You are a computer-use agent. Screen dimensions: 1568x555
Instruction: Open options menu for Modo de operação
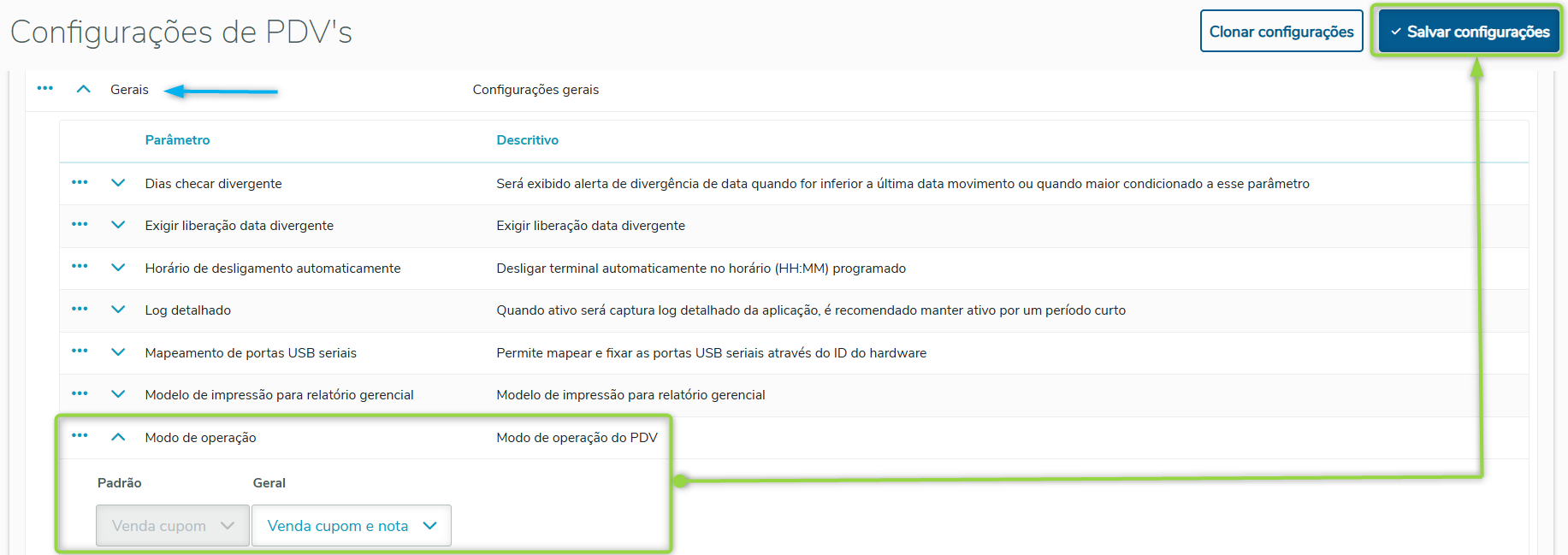click(x=80, y=435)
